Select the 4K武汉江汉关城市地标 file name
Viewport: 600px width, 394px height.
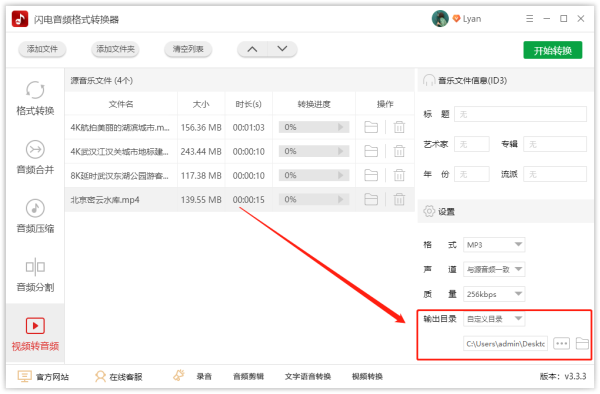(x=119, y=151)
